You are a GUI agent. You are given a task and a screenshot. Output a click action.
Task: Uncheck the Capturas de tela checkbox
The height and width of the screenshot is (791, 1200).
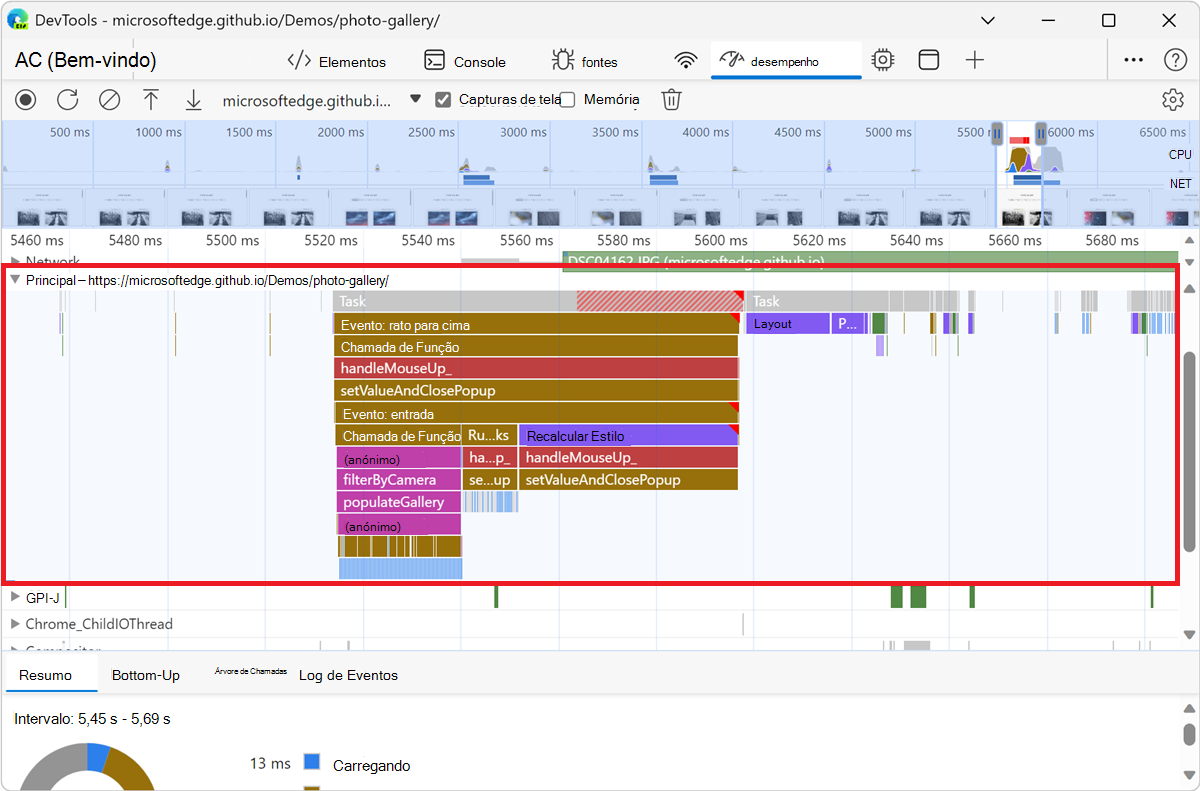(x=444, y=100)
